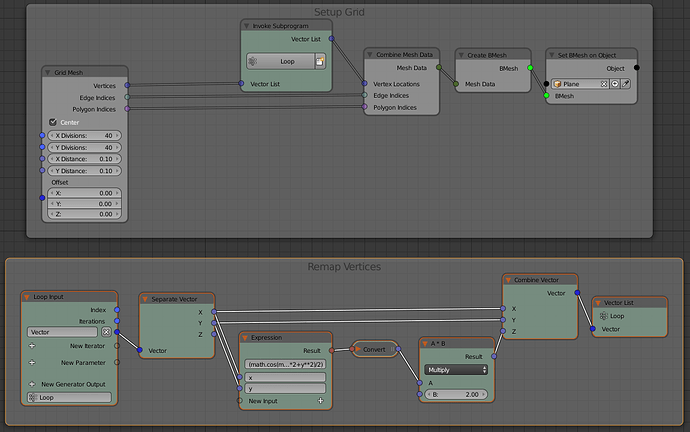
Task: Click the new subprogram icon beside Loop
Action: pos(320,61)
